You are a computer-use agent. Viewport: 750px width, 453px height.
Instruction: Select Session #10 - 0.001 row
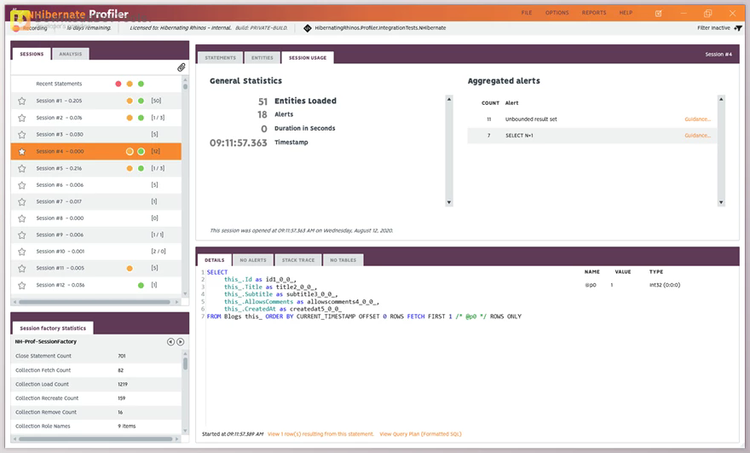point(96,252)
